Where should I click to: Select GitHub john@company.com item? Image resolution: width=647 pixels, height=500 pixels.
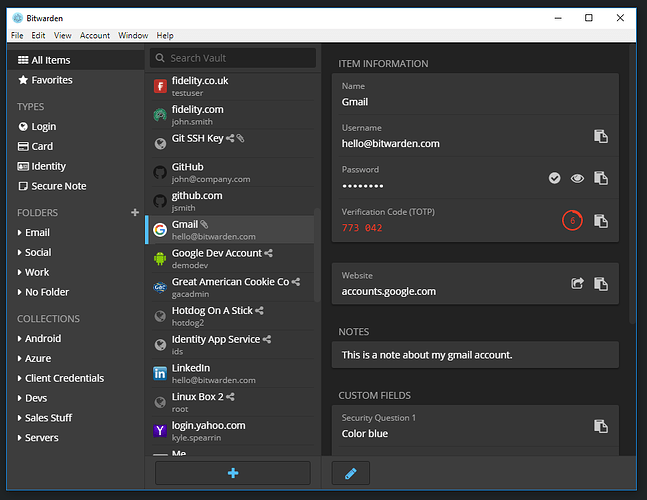[232, 172]
